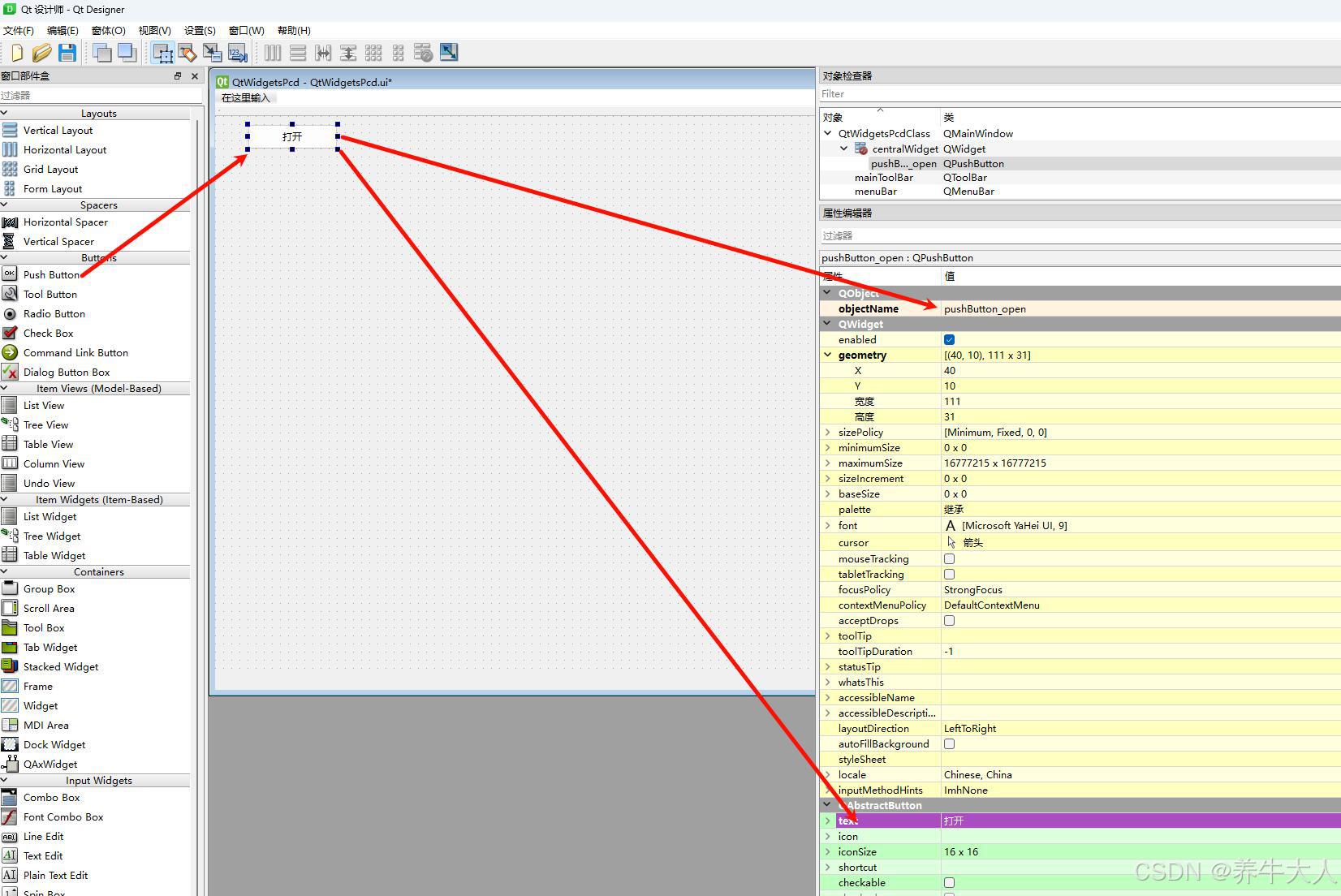Apply Lay Out Vertically in Splitter icon
Screen dimensions: 1341x896
pos(348,54)
